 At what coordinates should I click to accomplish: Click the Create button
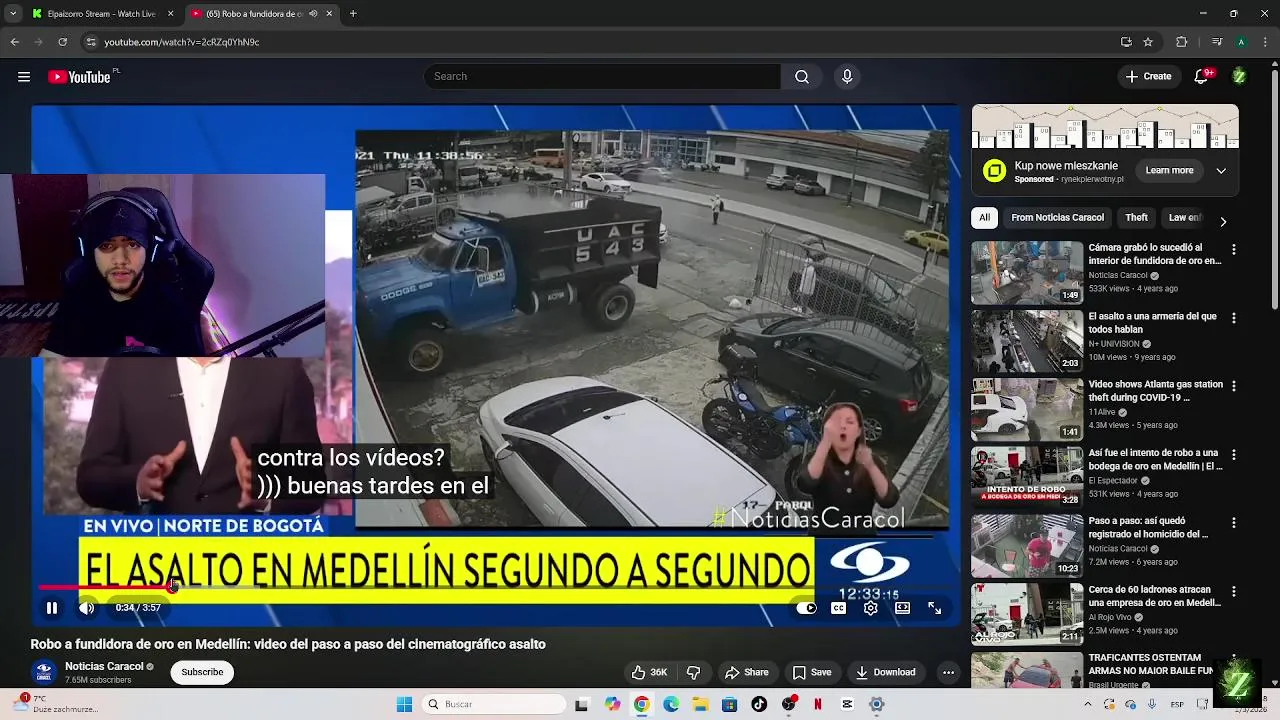pos(1148,77)
